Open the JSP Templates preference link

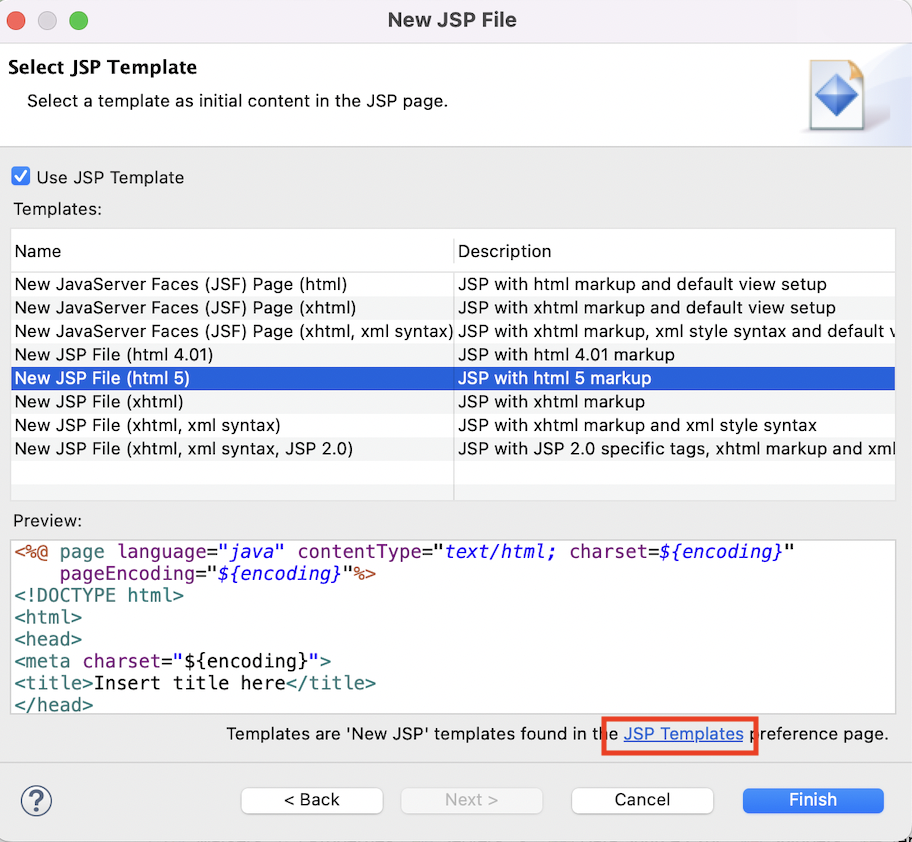pyautogui.click(x=683, y=734)
